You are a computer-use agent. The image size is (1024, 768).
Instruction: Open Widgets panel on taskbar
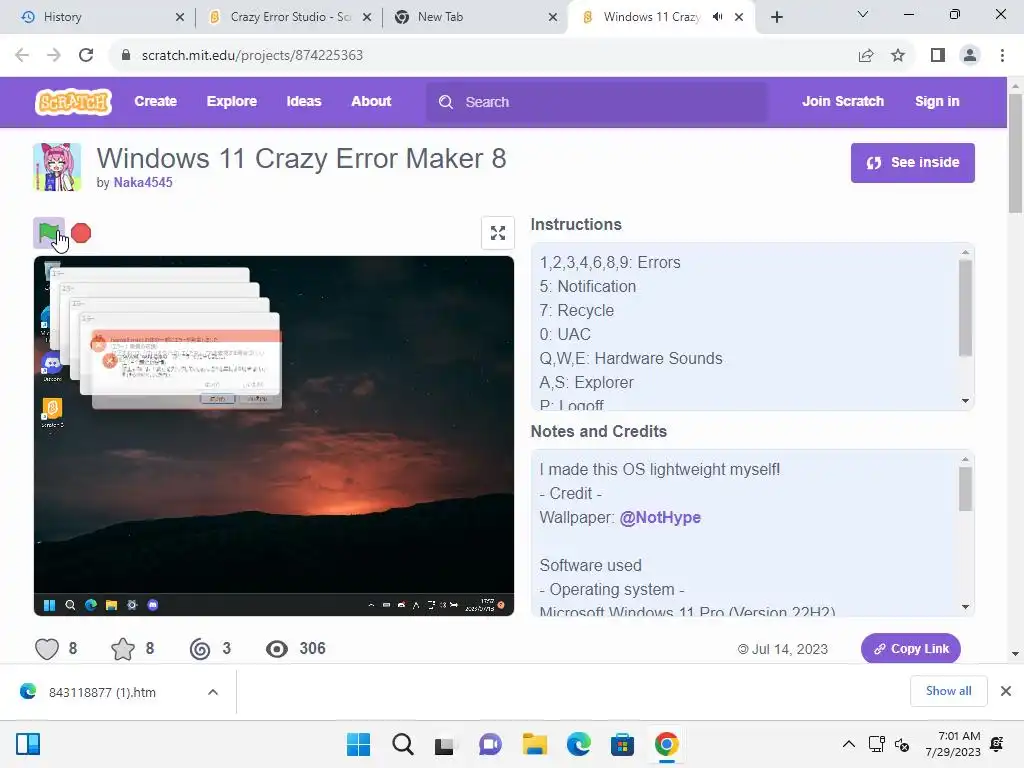[28, 744]
